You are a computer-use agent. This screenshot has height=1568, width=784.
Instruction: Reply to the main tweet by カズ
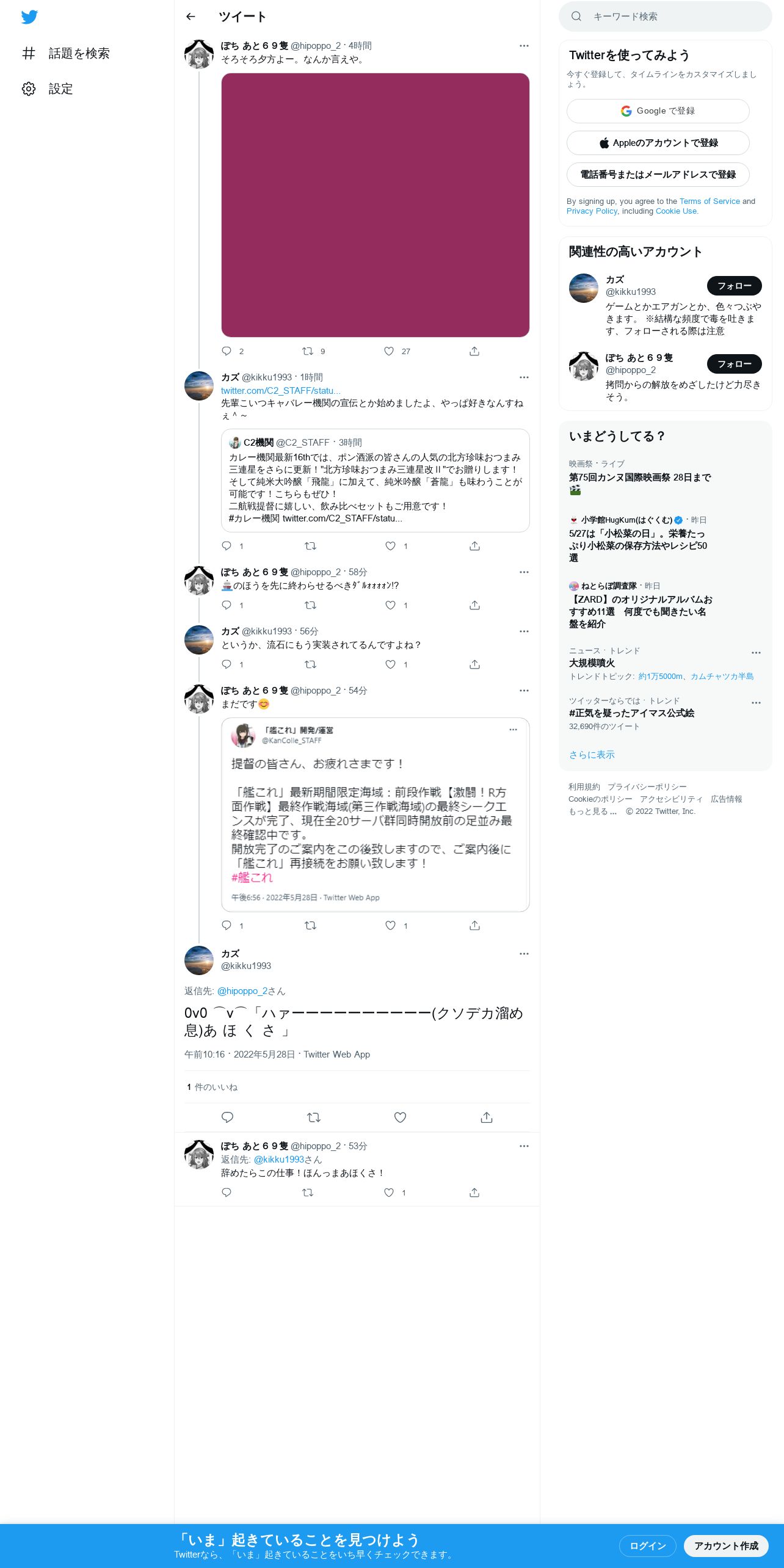point(227,1117)
